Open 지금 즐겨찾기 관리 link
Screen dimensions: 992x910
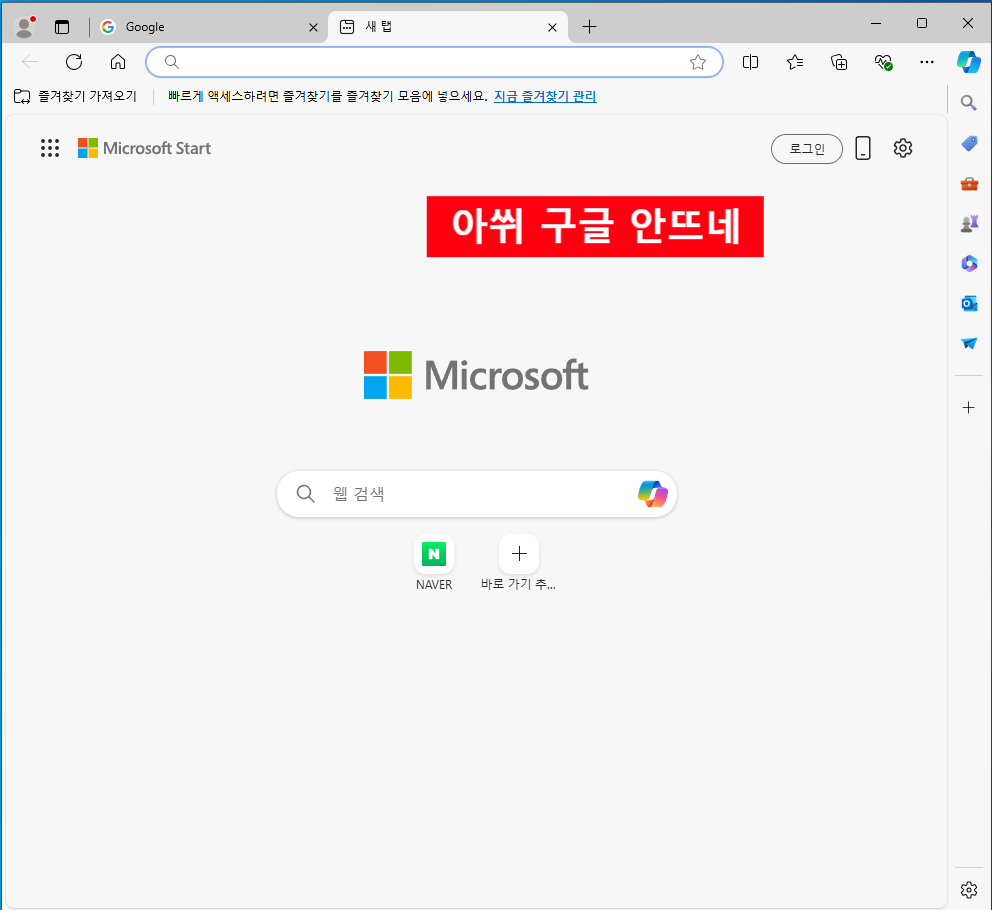click(545, 96)
